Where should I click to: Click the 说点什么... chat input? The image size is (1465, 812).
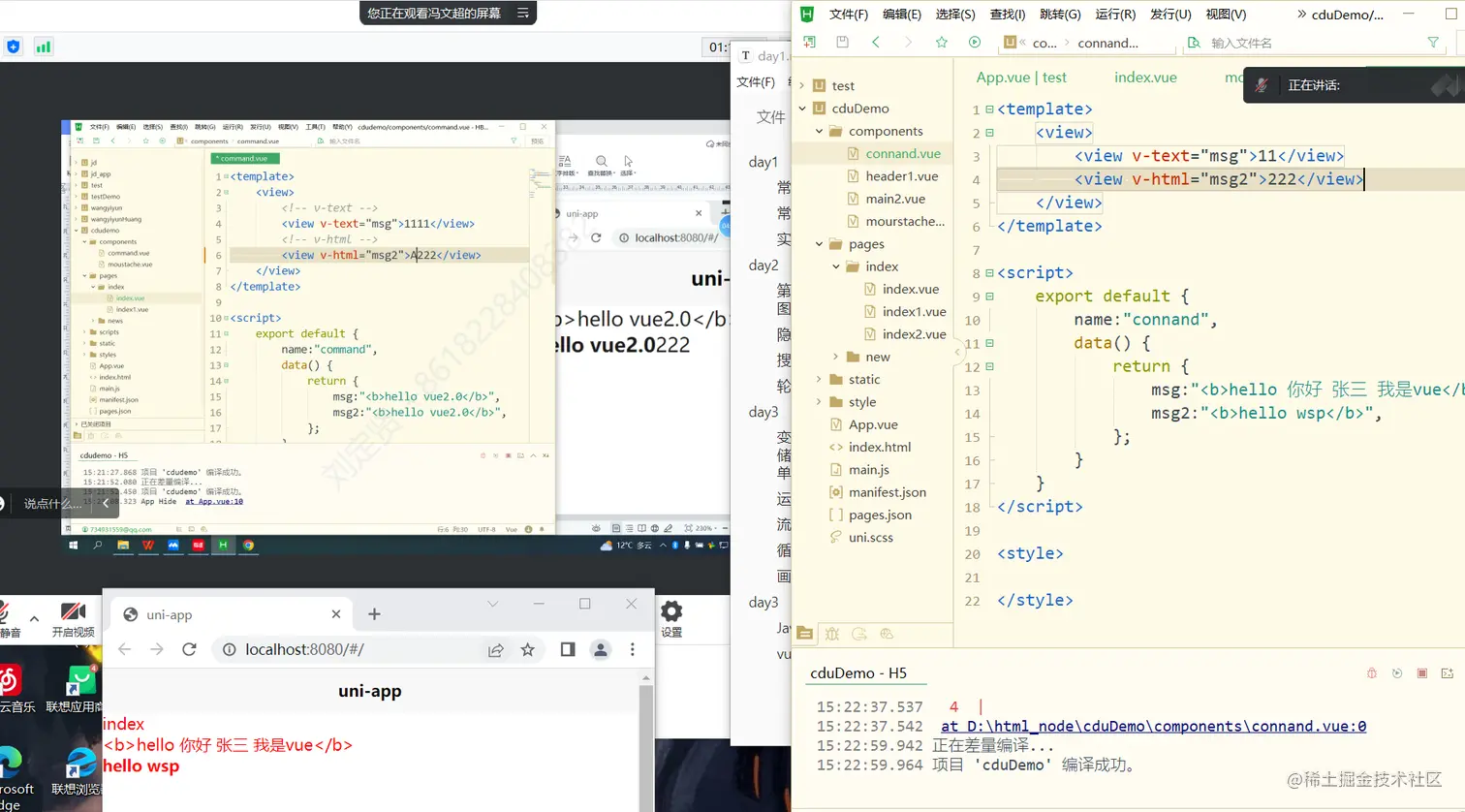pyautogui.click(x=52, y=504)
